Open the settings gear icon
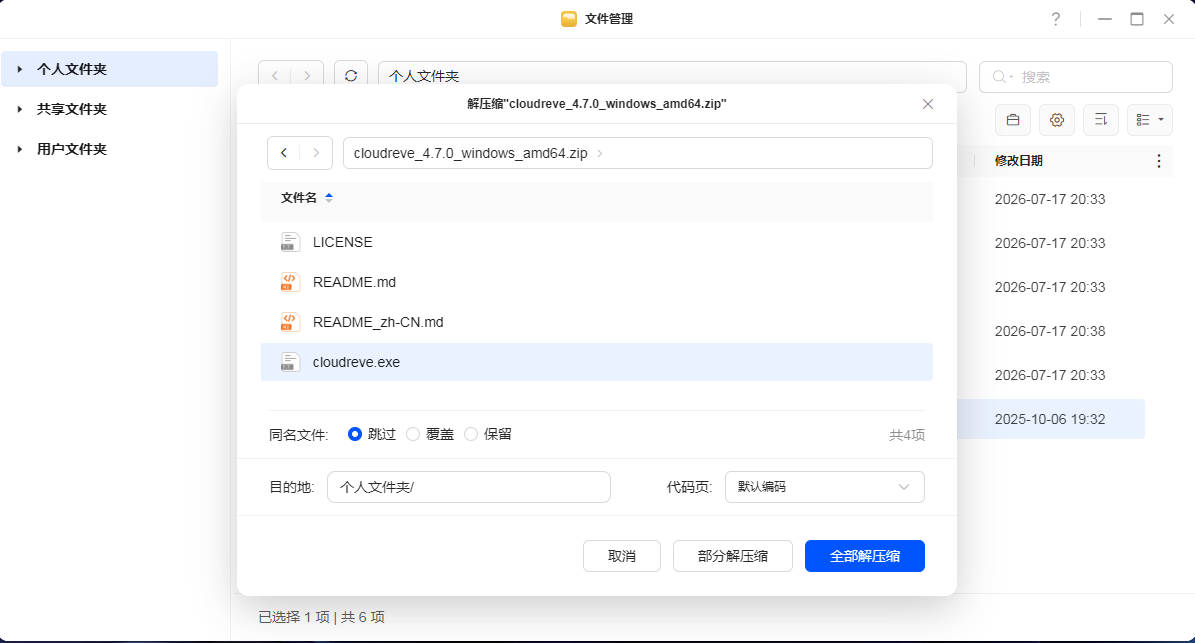Viewport: 1195px width, 643px height. pos(1057,120)
